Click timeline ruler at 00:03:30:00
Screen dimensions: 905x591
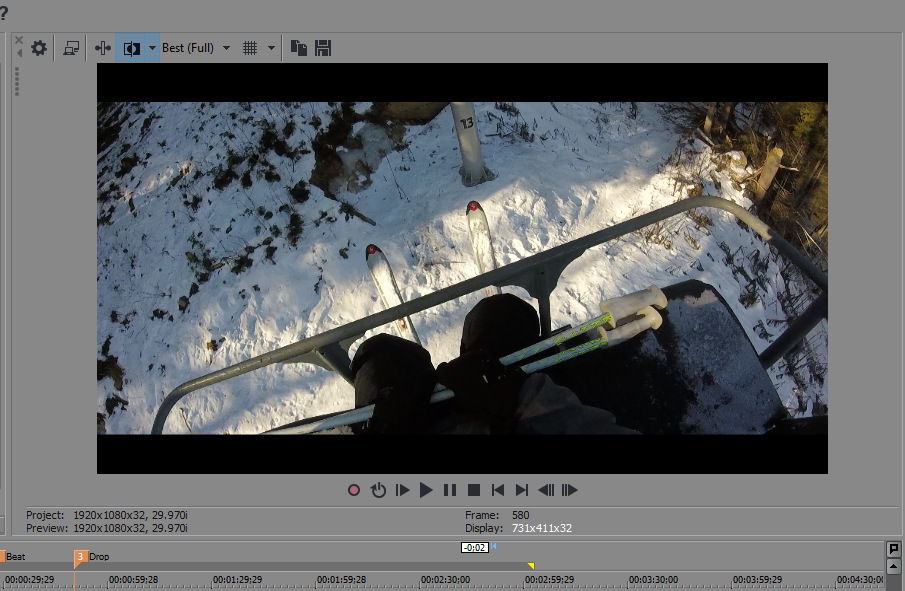653,579
